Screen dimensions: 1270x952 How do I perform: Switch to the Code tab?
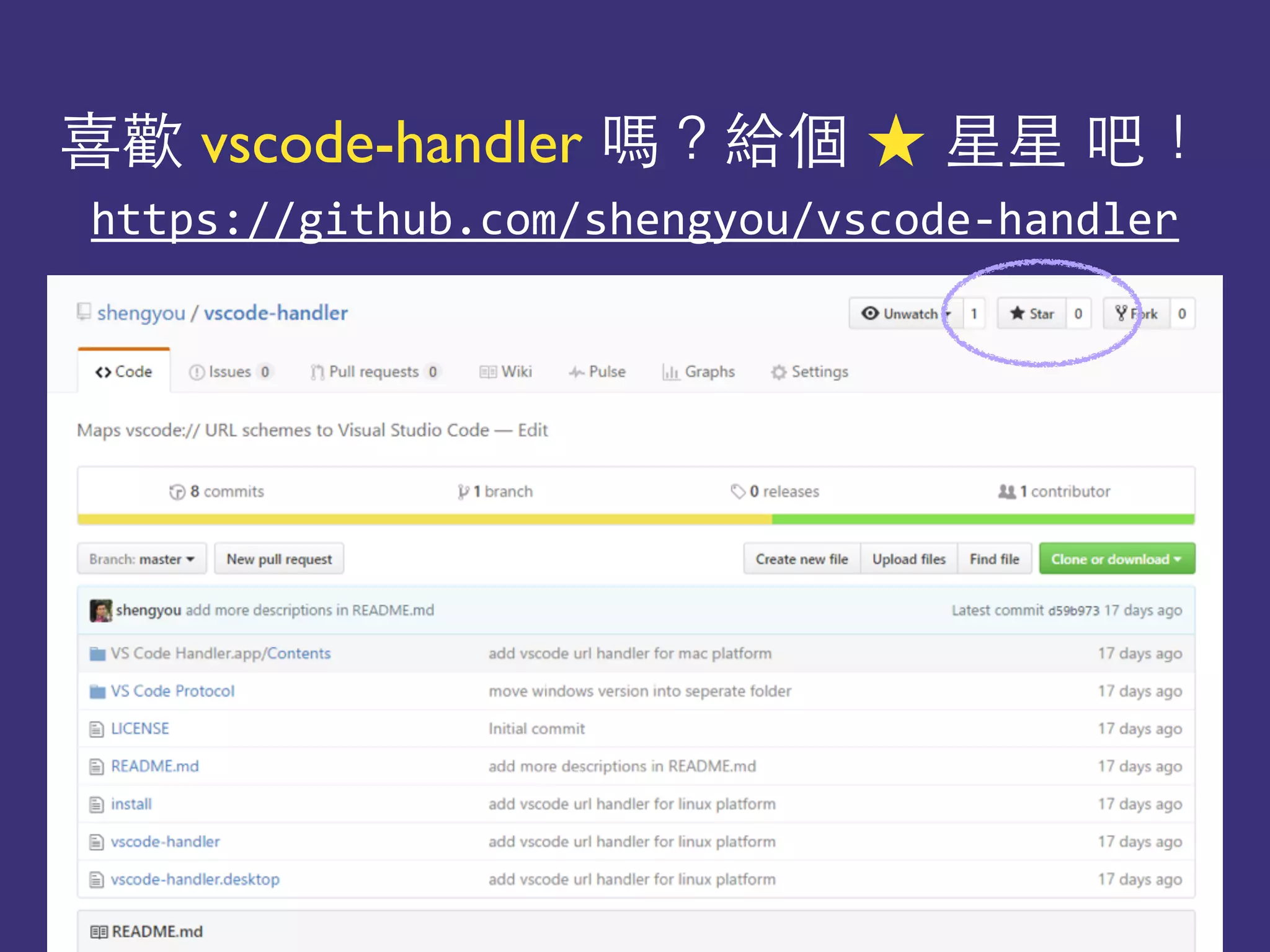(x=123, y=371)
